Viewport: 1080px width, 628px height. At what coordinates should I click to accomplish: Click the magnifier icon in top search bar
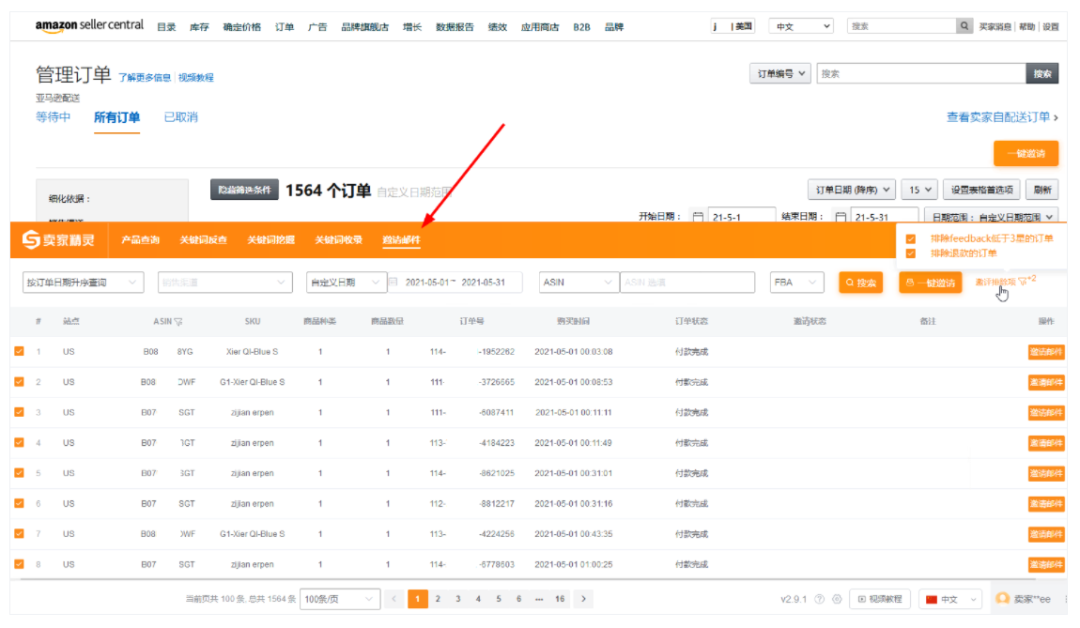964,26
